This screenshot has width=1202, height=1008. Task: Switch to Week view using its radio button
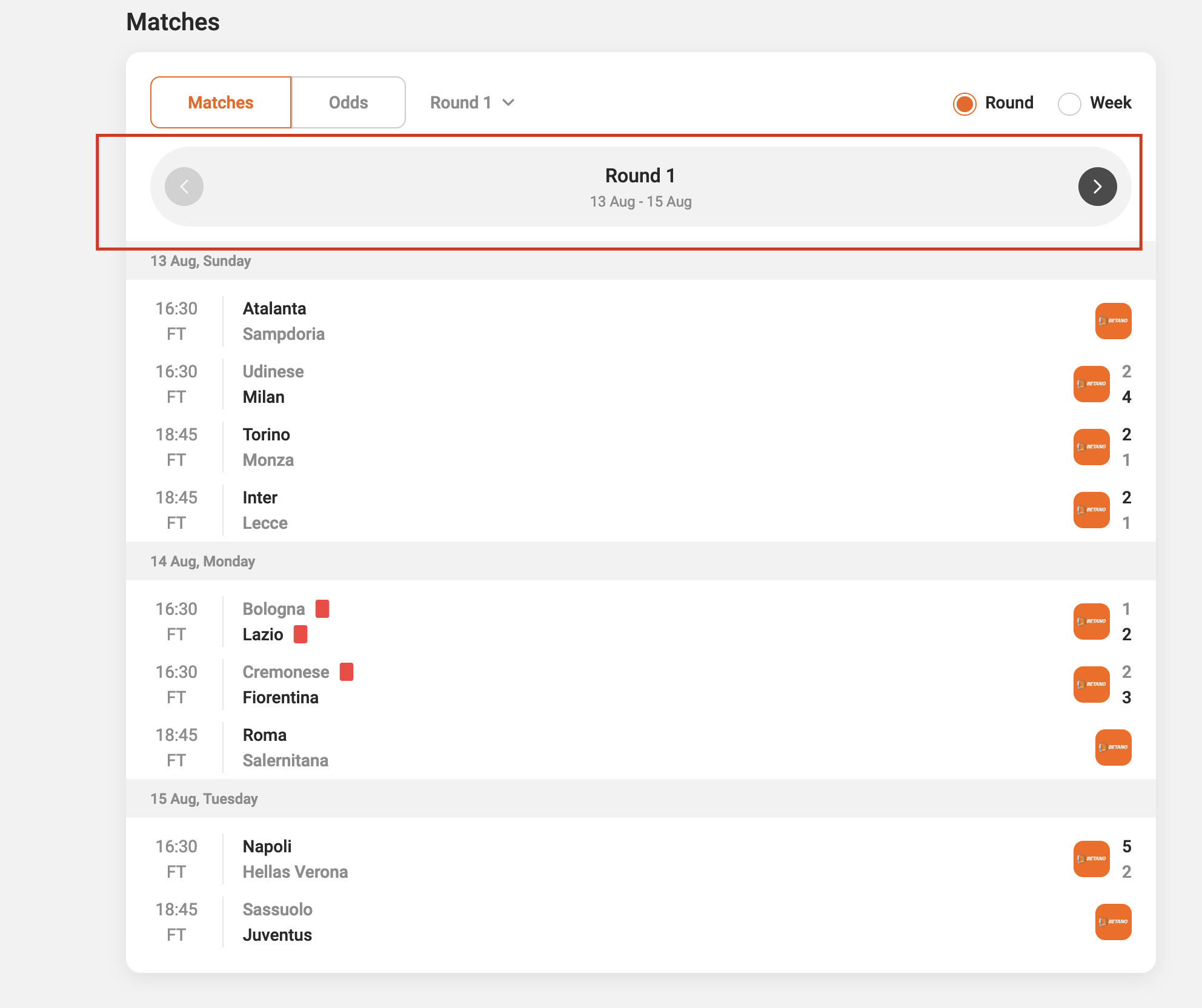tap(1070, 103)
